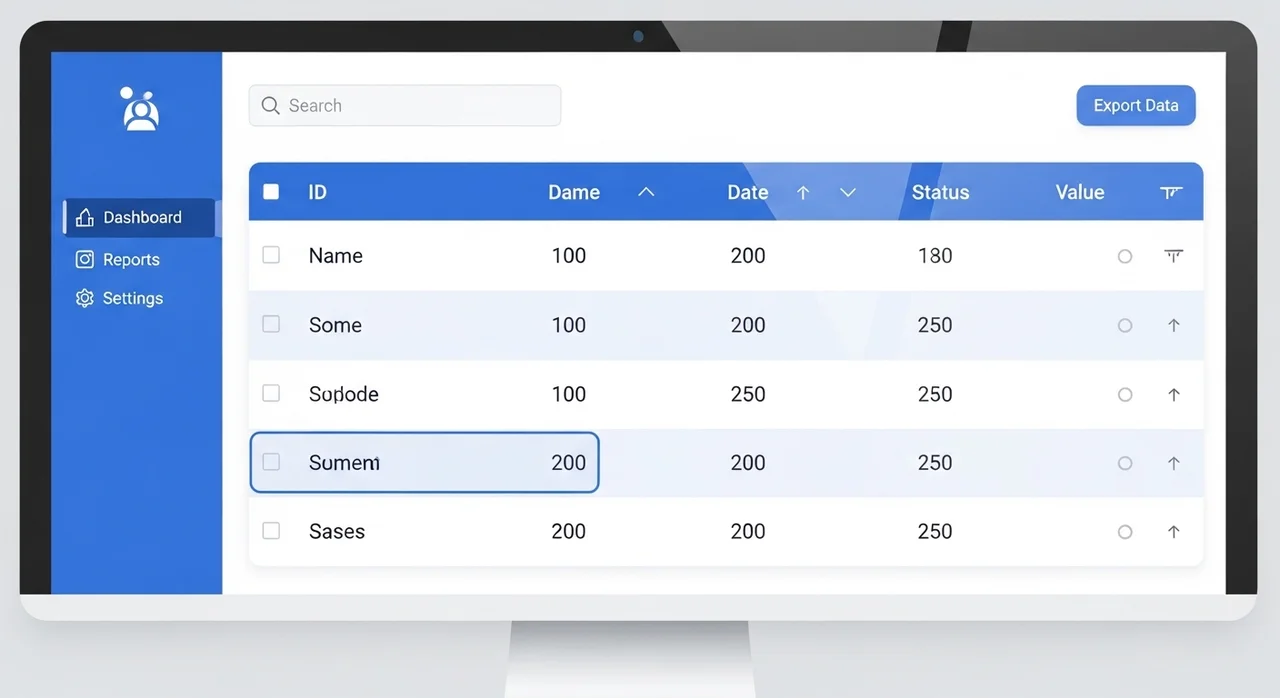The width and height of the screenshot is (1280, 698).
Task: Select the radio circle in the Sases row
Action: (x=1125, y=532)
